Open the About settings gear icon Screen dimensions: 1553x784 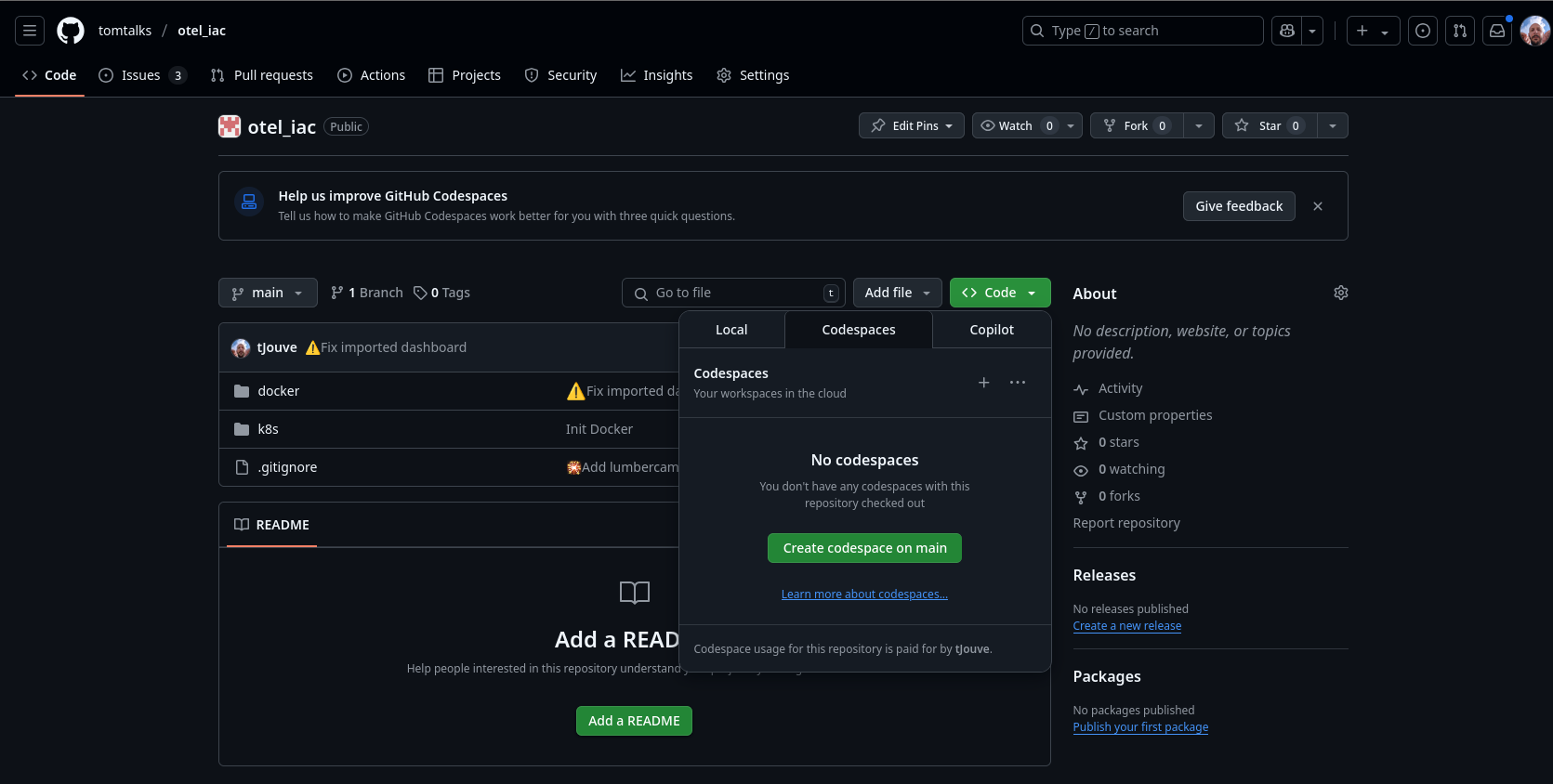(x=1341, y=293)
